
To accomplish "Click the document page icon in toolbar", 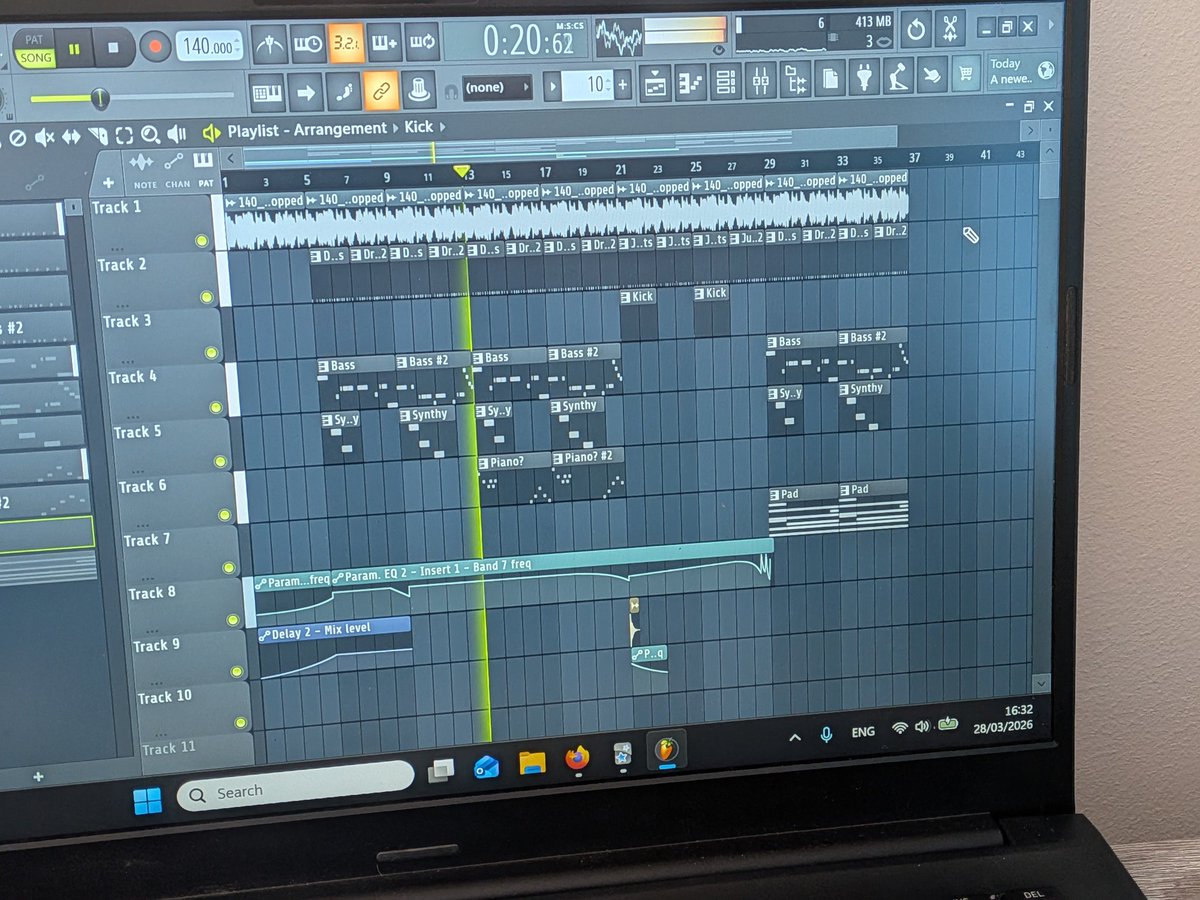I will point(831,77).
